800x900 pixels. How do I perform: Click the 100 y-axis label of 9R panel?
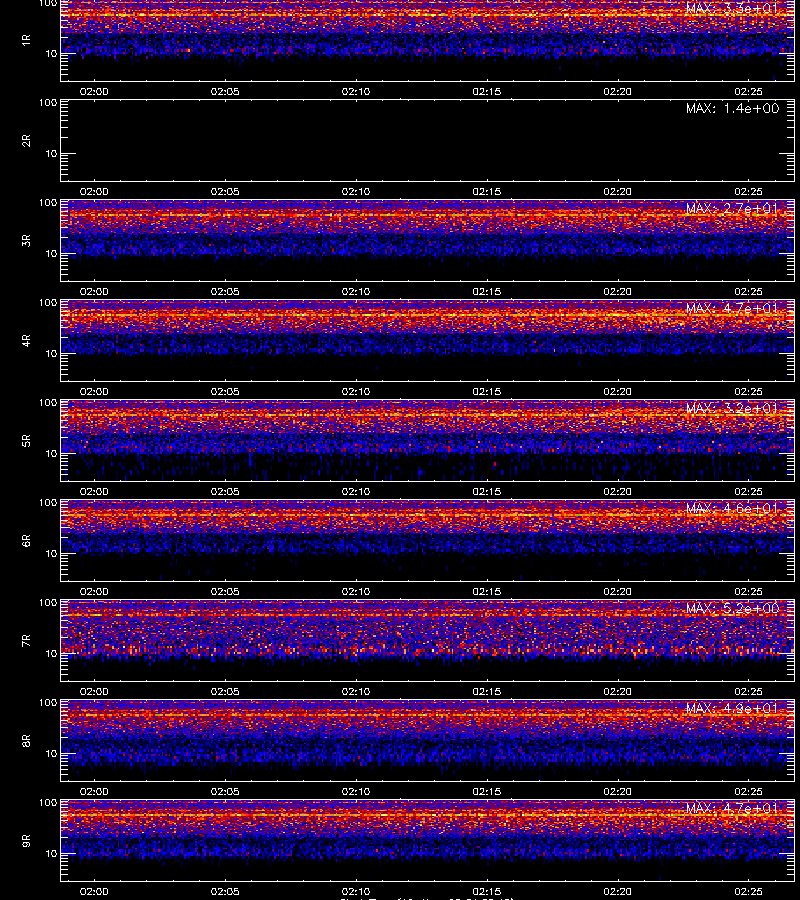click(48, 802)
